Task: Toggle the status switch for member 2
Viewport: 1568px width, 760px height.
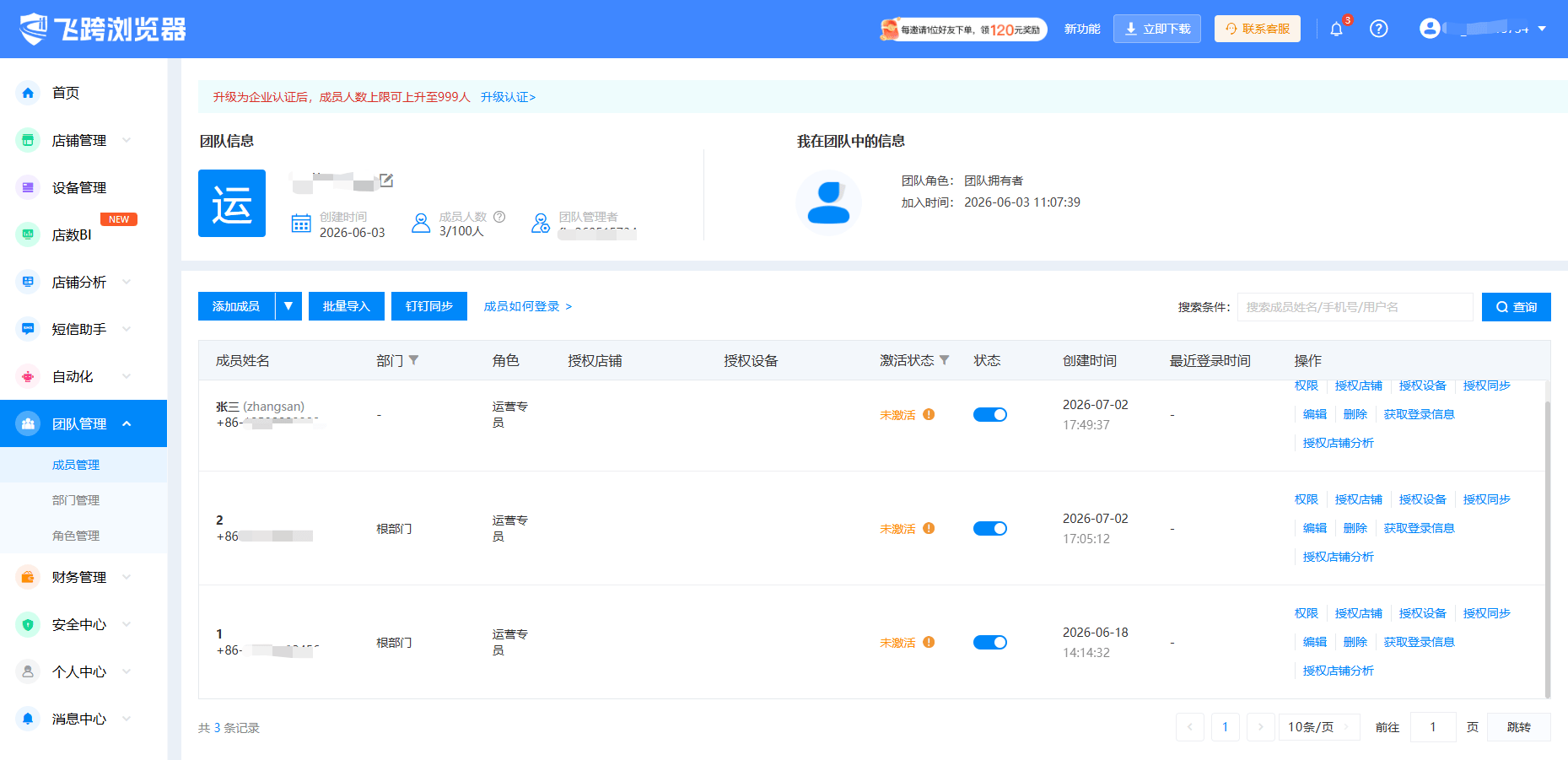Action: click(990, 528)
